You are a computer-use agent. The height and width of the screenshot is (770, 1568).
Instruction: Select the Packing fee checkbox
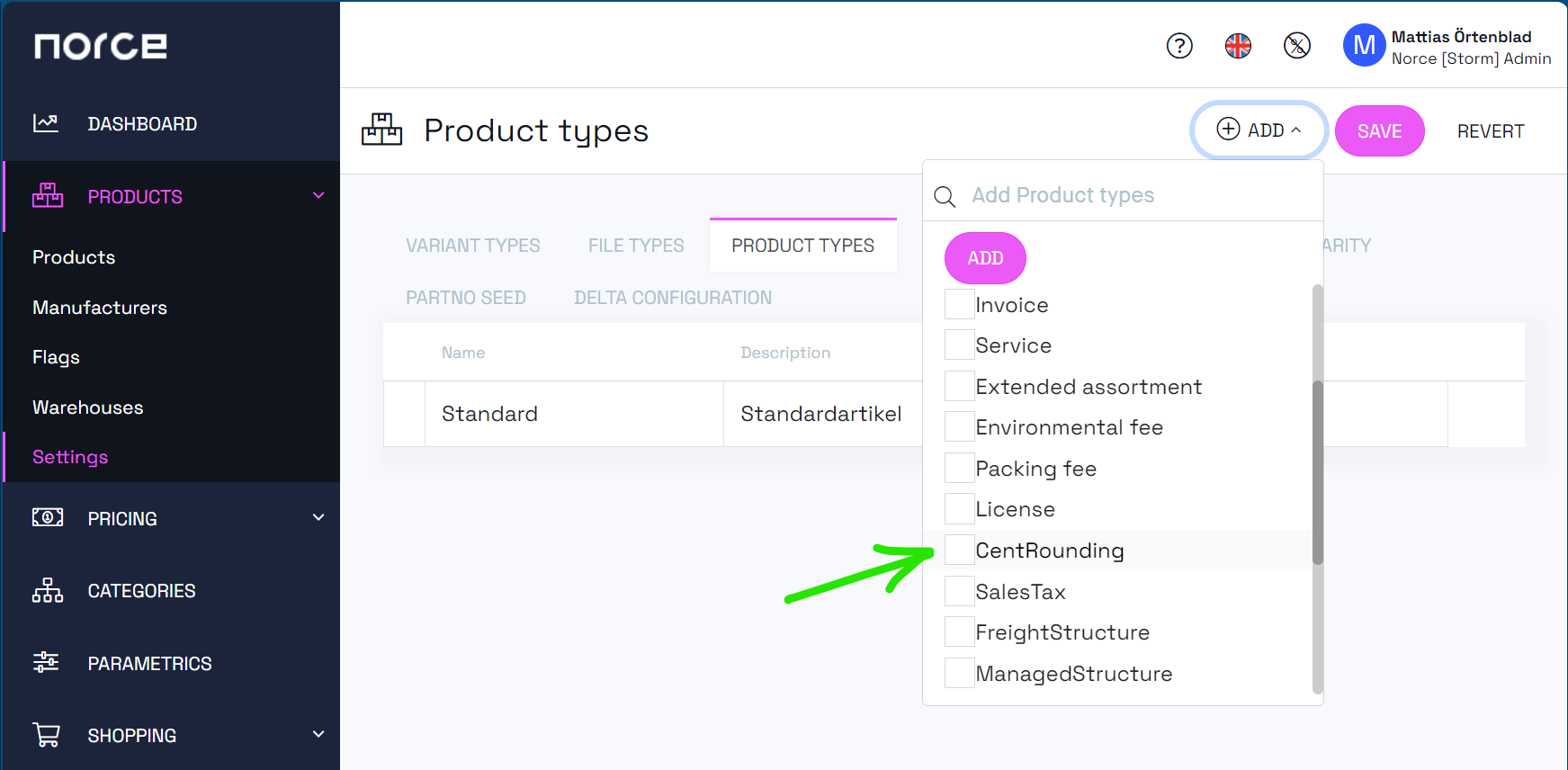point(960,468)
